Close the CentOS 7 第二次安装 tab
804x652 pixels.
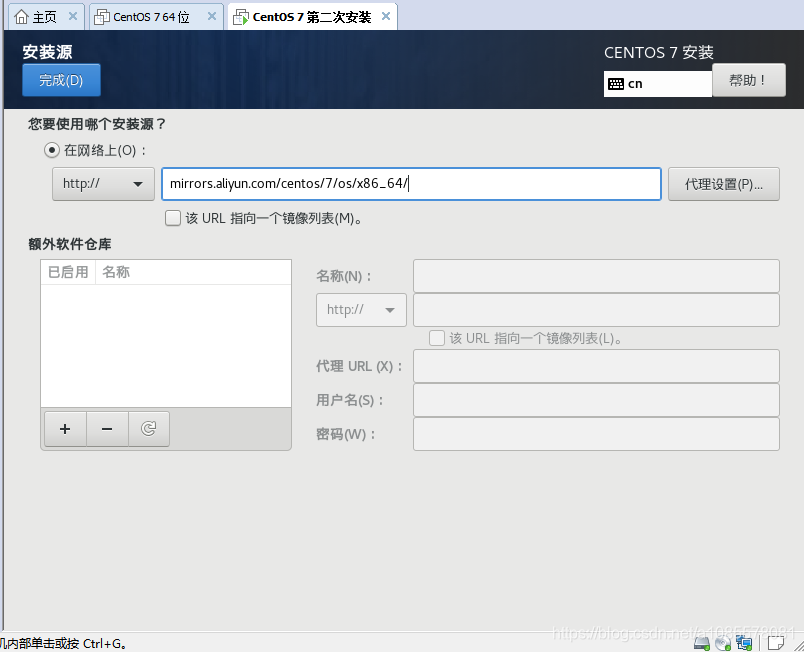coord(386,16)
